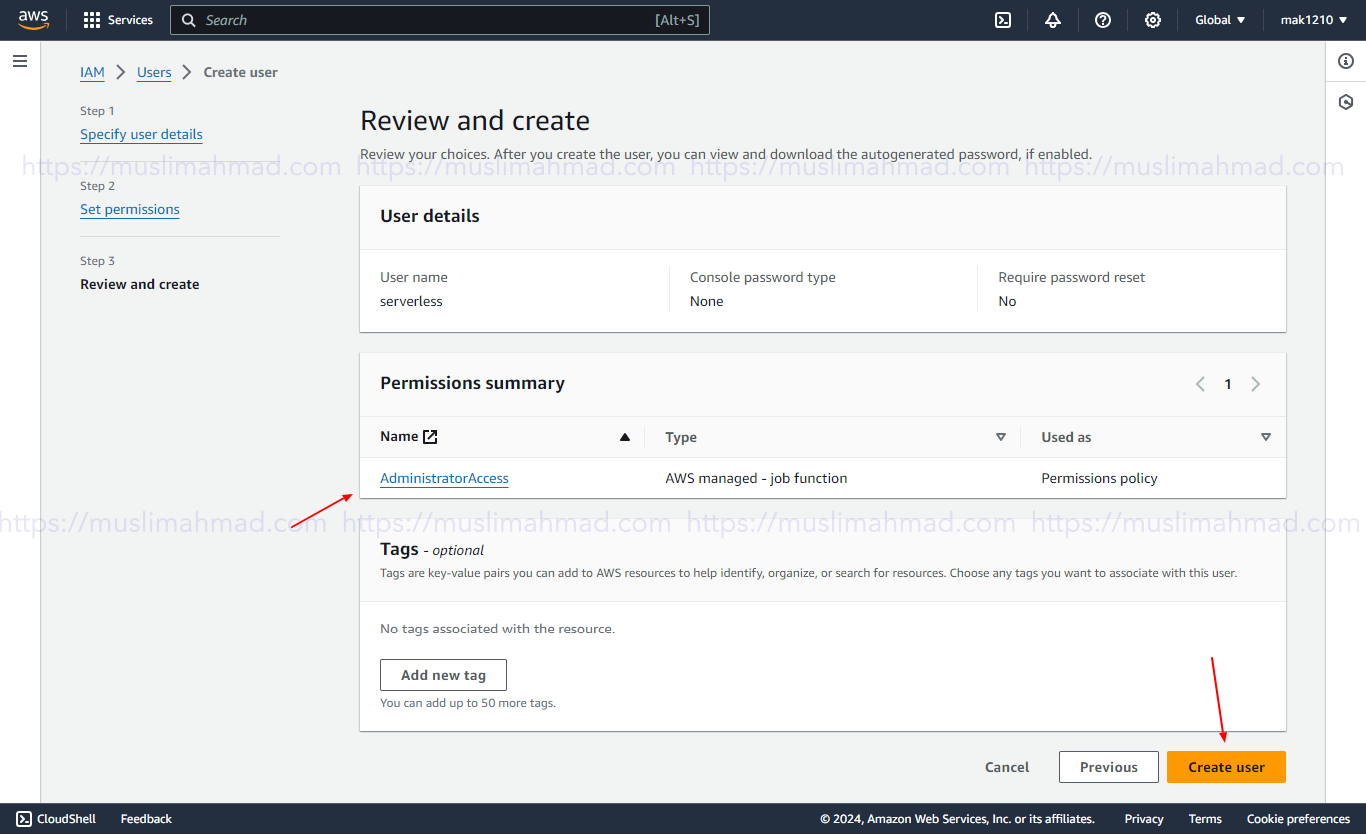Sort by the Type column arrow
This screenshot has width=1366, height=835.
pos(1001,437)
